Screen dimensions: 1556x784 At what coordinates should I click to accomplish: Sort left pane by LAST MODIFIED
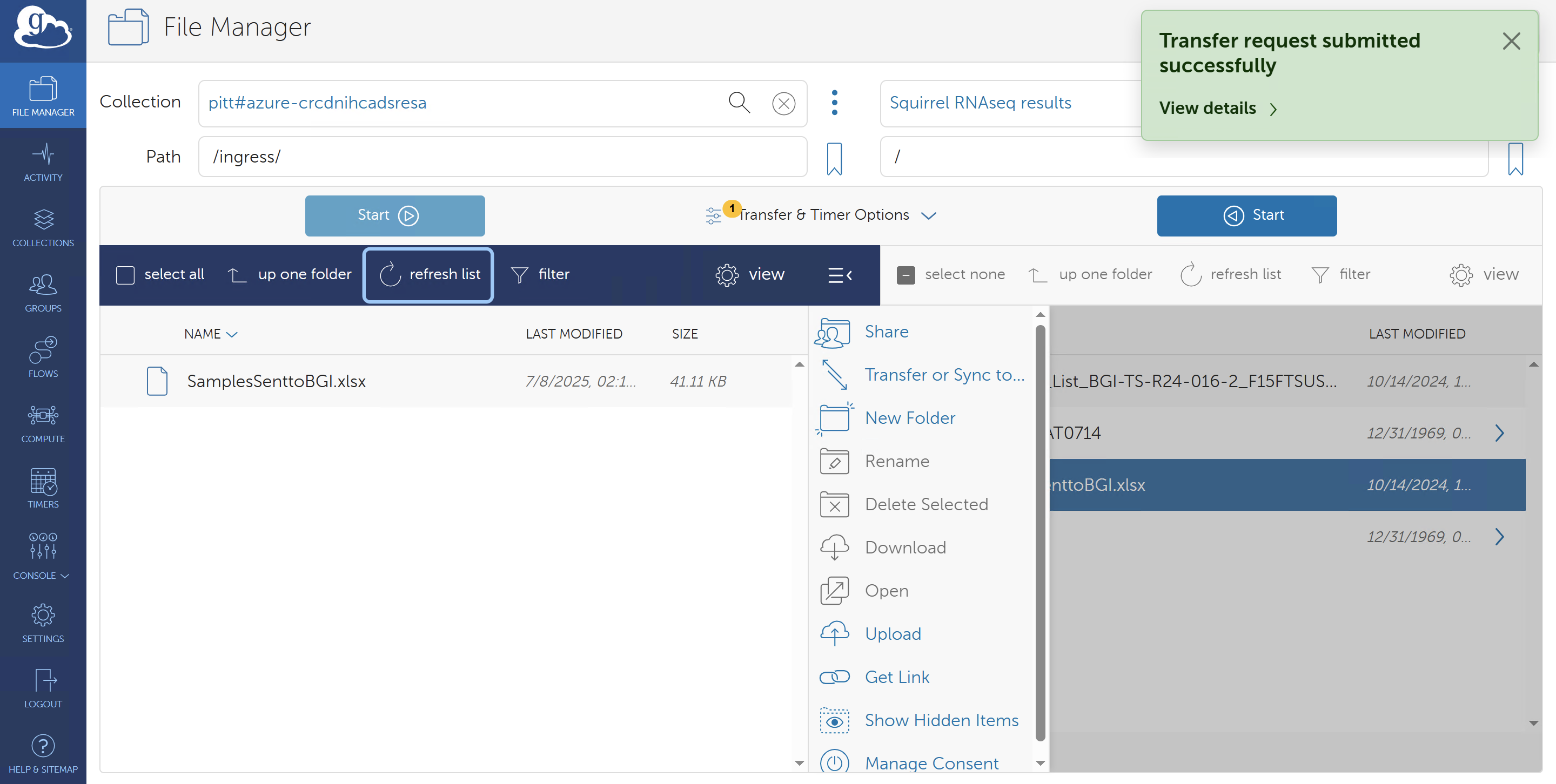[x=573, y=334]
